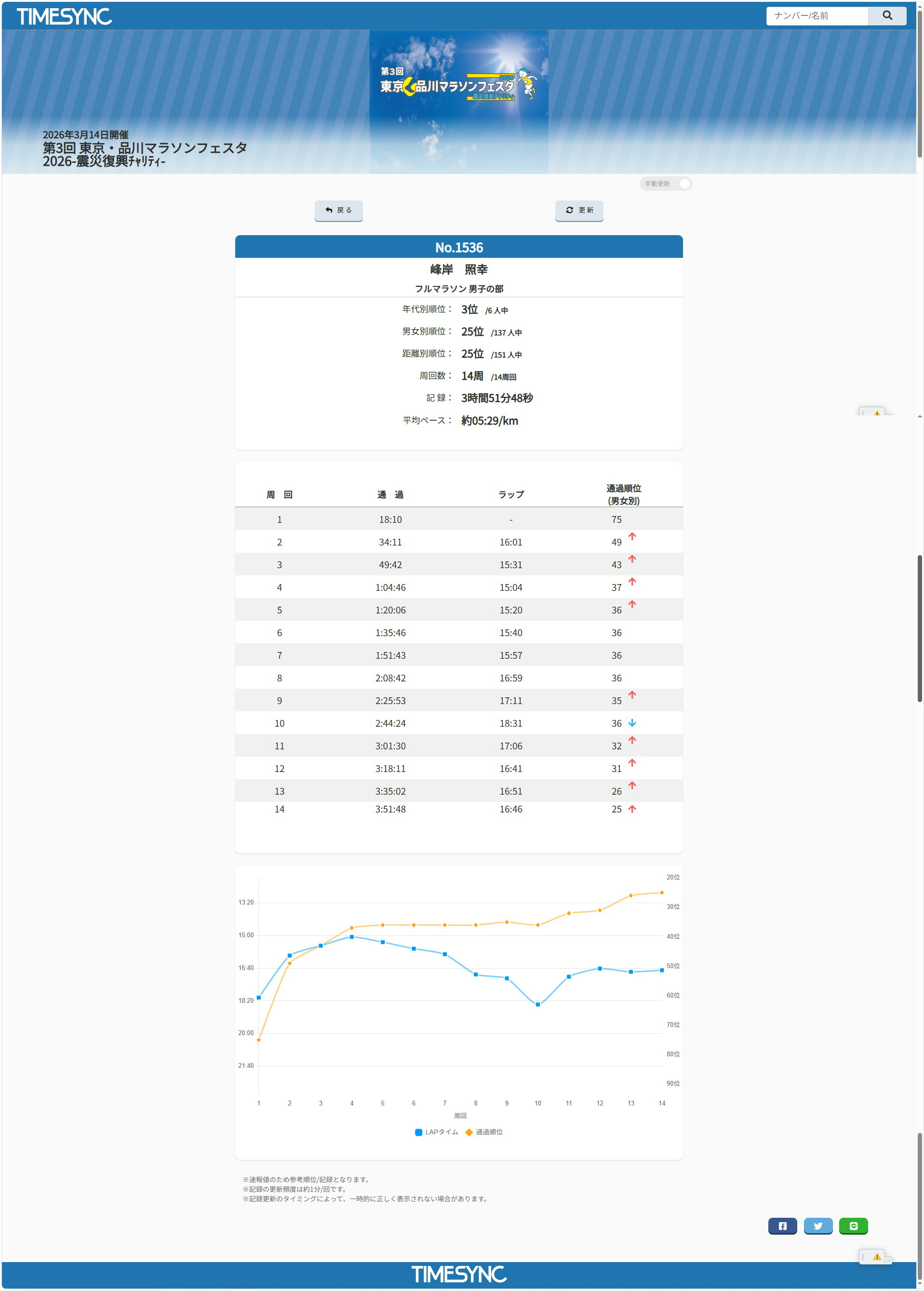Click the TIMESYNC footer logo
The image size is (924, 1291).
coord(458,1275)
